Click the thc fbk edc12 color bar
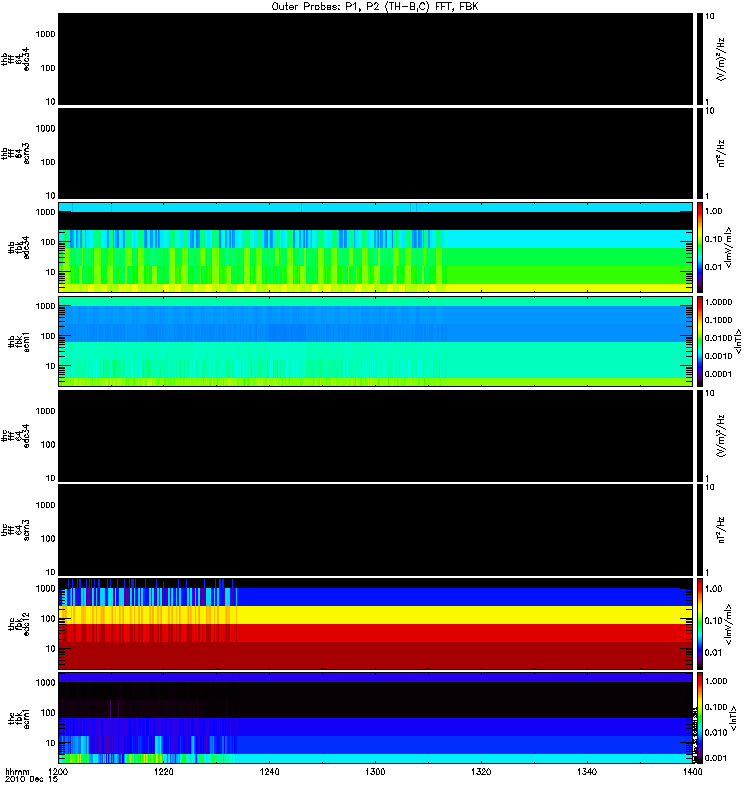This screenshot has height=800, width=750. [700, 623]
